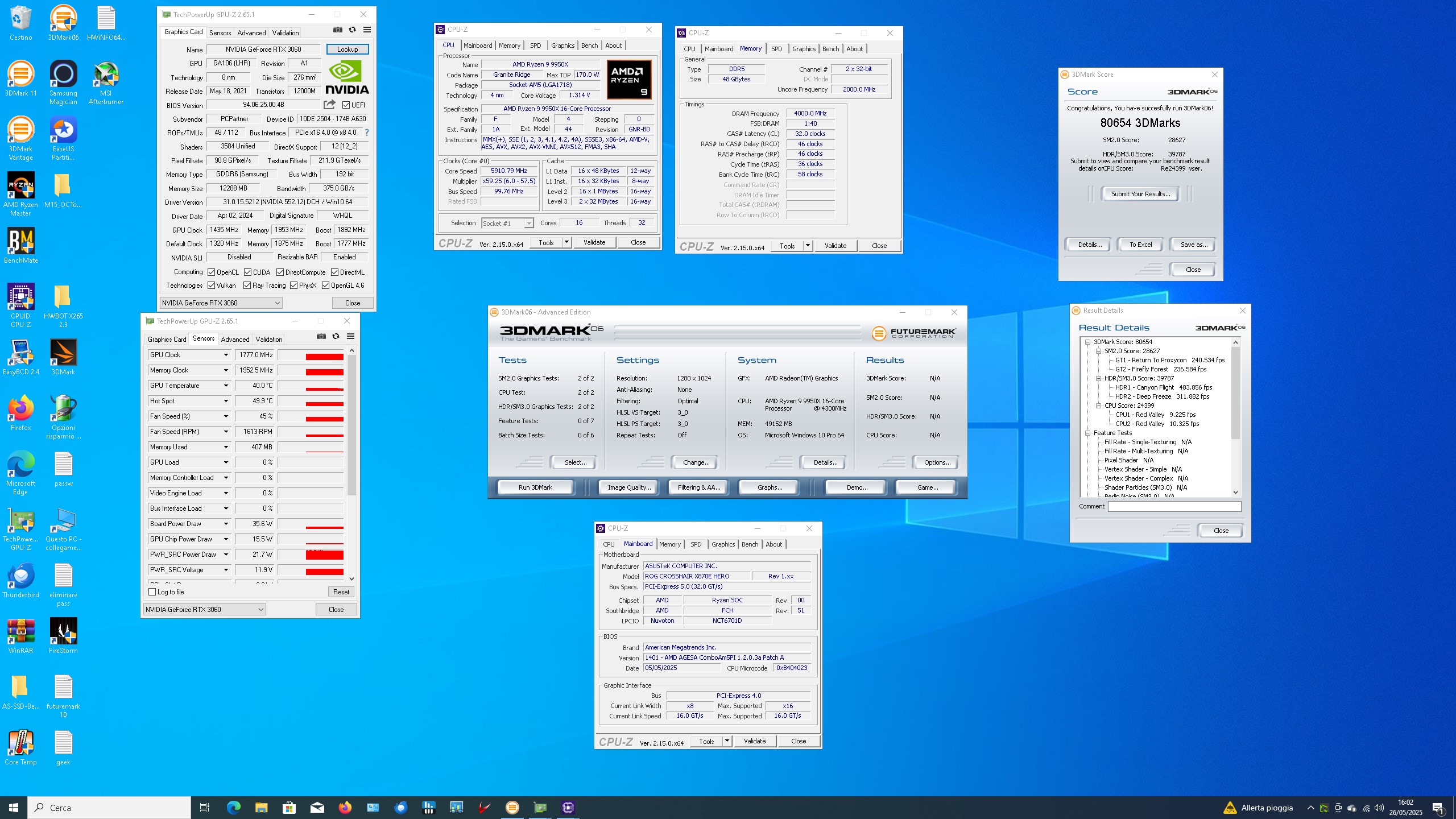Viewport: 1456px width, 819px height.
Task: Toggle Ray Tracing checkbox
Action: point(247,286)
